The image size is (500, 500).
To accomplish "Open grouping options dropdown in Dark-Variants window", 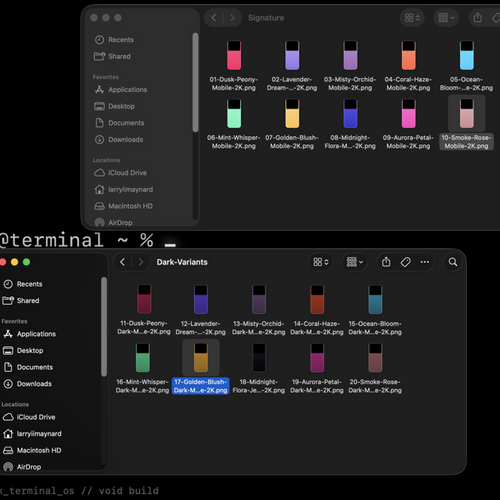I will click(355, 262).
